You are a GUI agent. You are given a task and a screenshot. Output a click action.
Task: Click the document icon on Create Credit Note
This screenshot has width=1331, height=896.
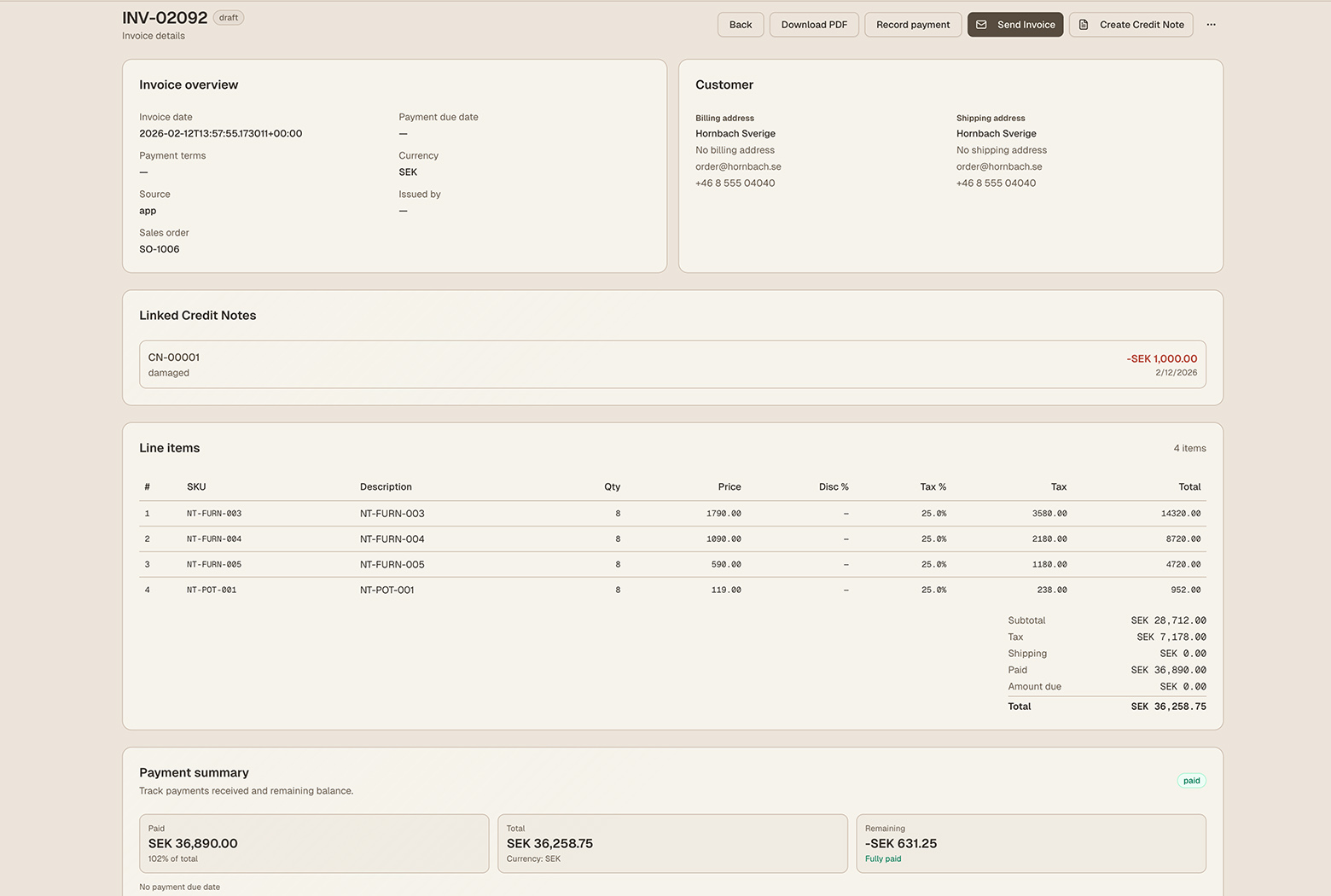tap(1084, 25)
